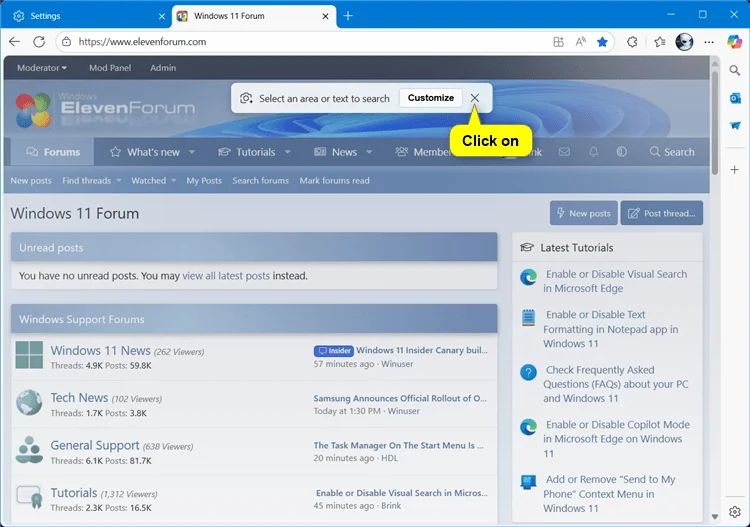
Task: Open the browser profile avatar
Action: [684, 42]
